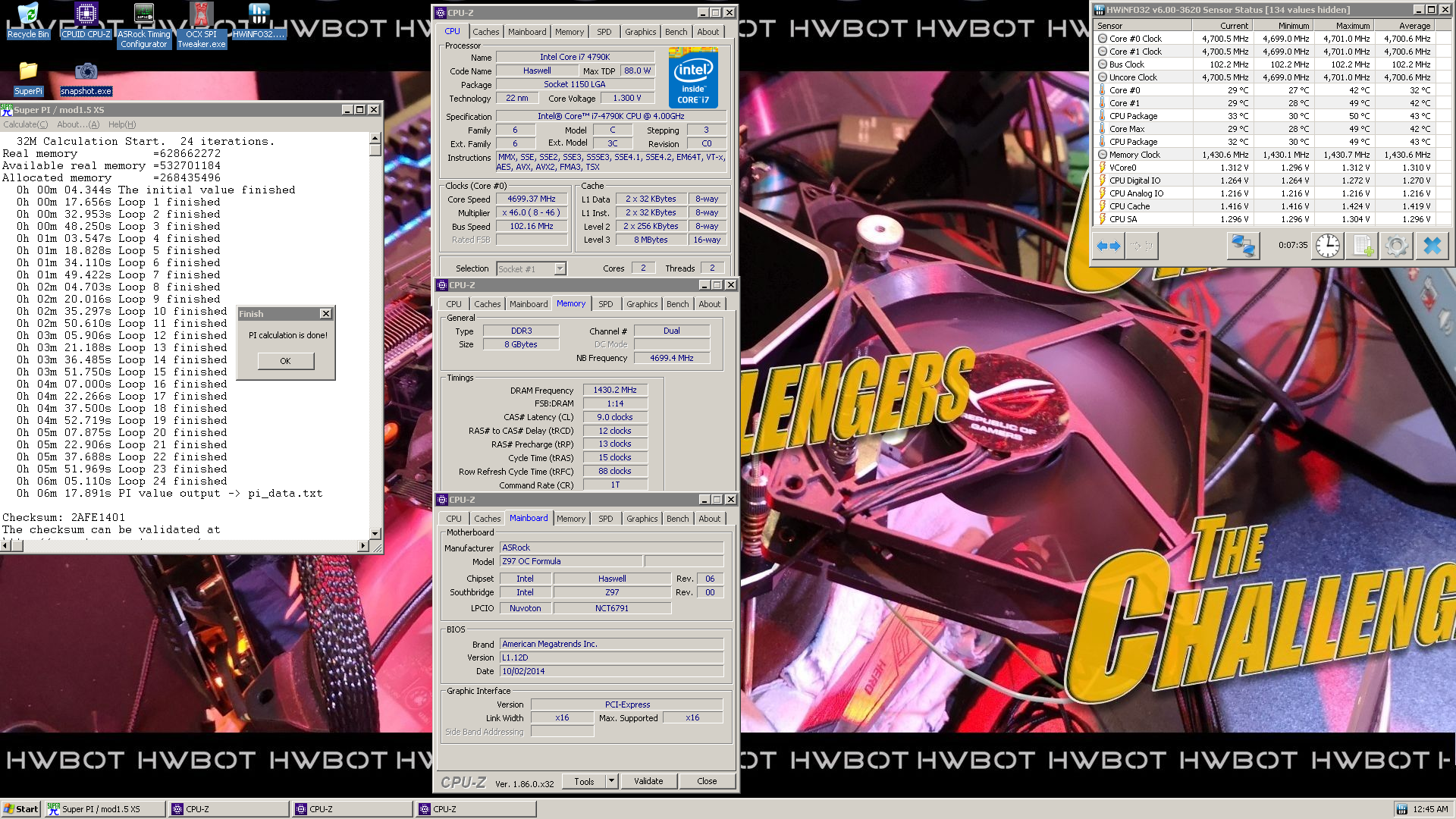Click DRAM Frequency value 1430.2 MHz

point(615,390)
